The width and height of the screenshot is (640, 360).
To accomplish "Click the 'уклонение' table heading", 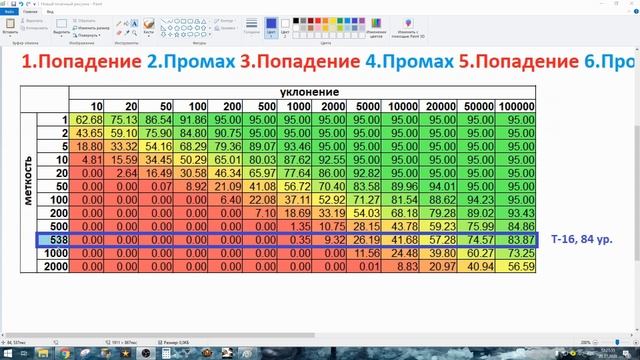I will [309, 92].
